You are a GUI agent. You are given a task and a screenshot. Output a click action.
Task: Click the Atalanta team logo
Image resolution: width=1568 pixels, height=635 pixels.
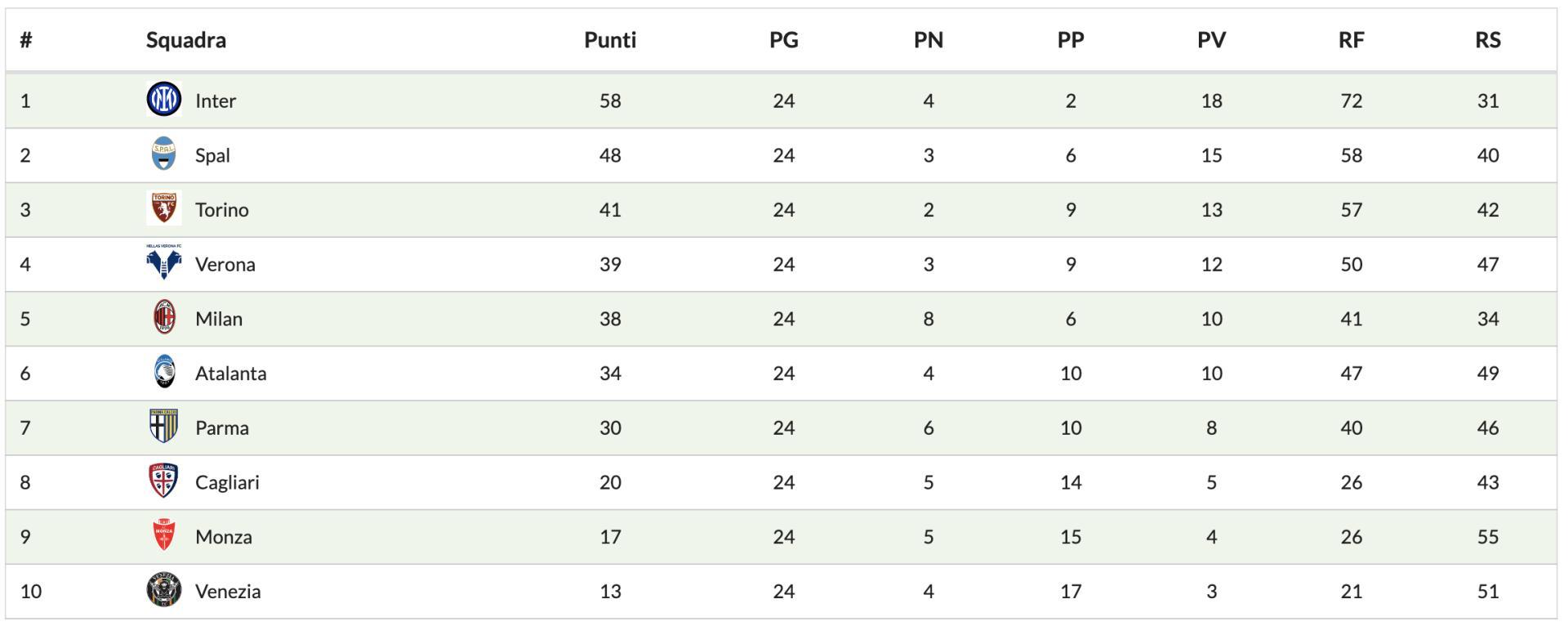[x=164, y=373]
